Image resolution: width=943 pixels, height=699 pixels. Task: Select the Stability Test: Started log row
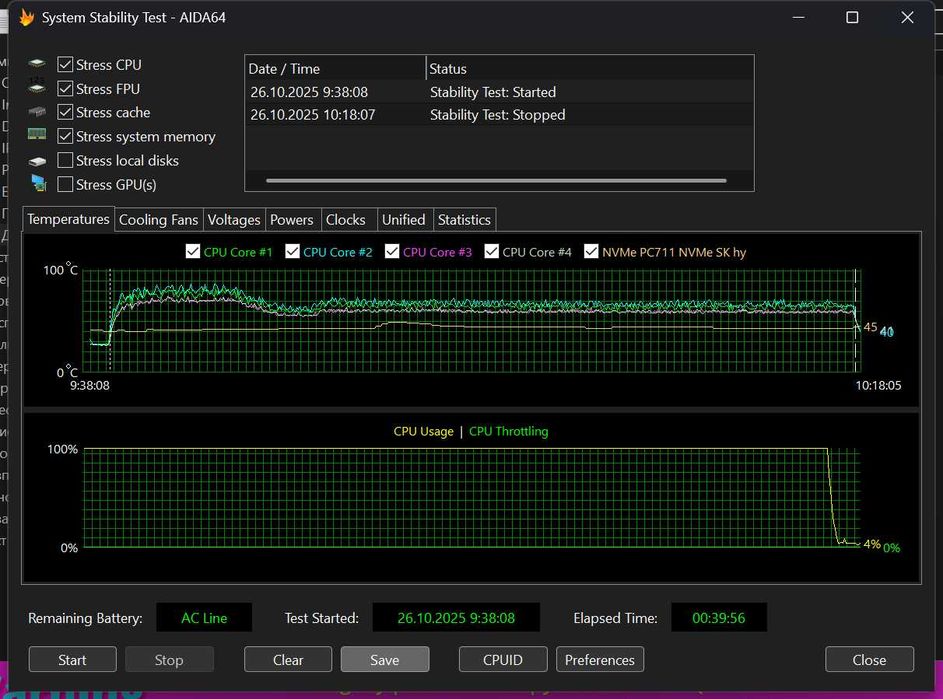499,92
